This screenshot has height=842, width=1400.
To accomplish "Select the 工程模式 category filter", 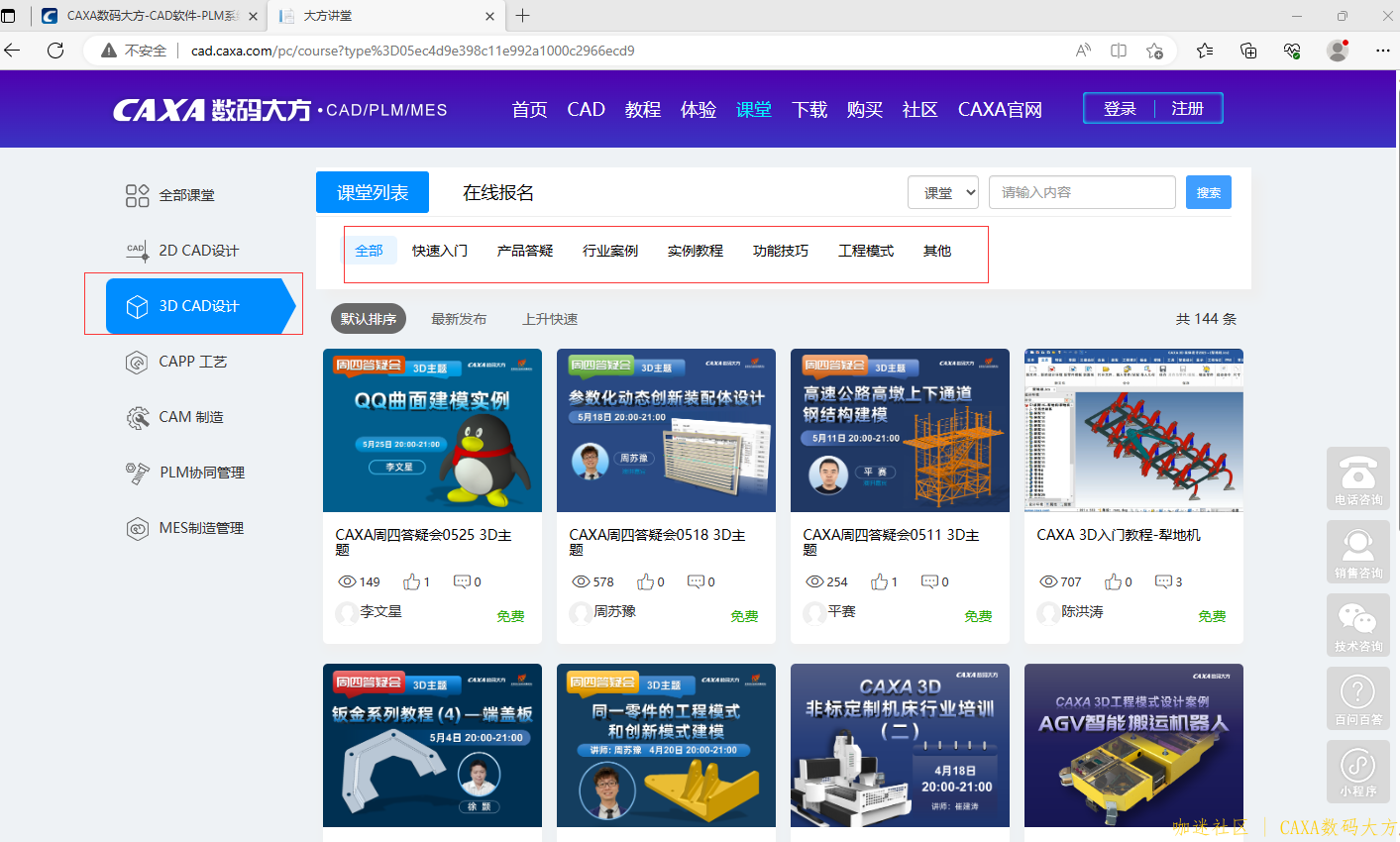I will pyautogui.click(x=866, y=251).
